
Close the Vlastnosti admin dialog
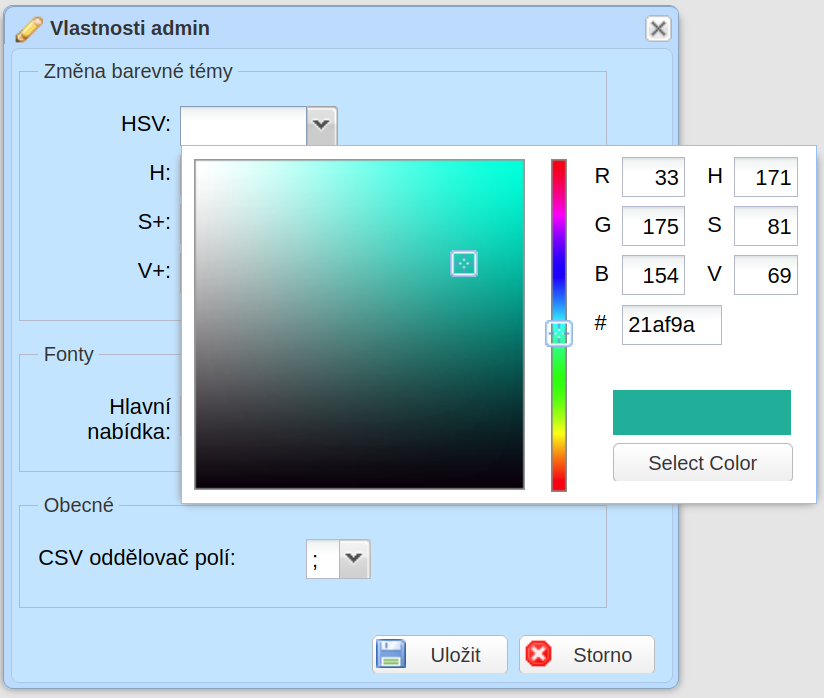(x=658, y=28)
